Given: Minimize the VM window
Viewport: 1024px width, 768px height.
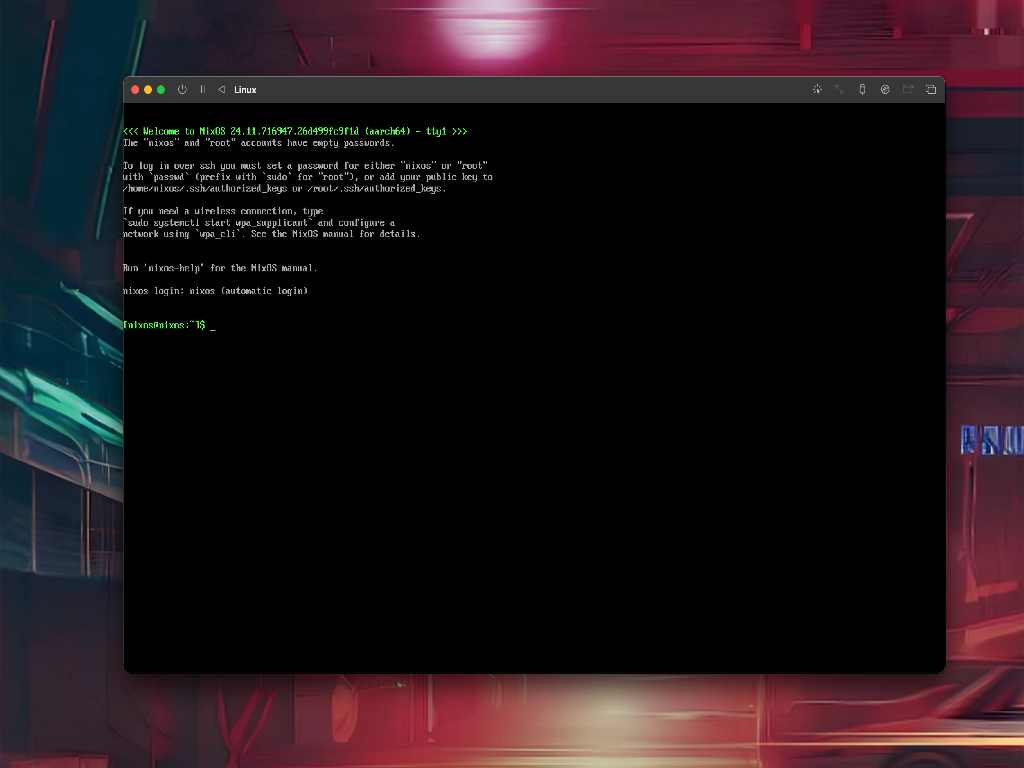Looking at the screenshot, I should pyautogui.click(x=147, y=89).
